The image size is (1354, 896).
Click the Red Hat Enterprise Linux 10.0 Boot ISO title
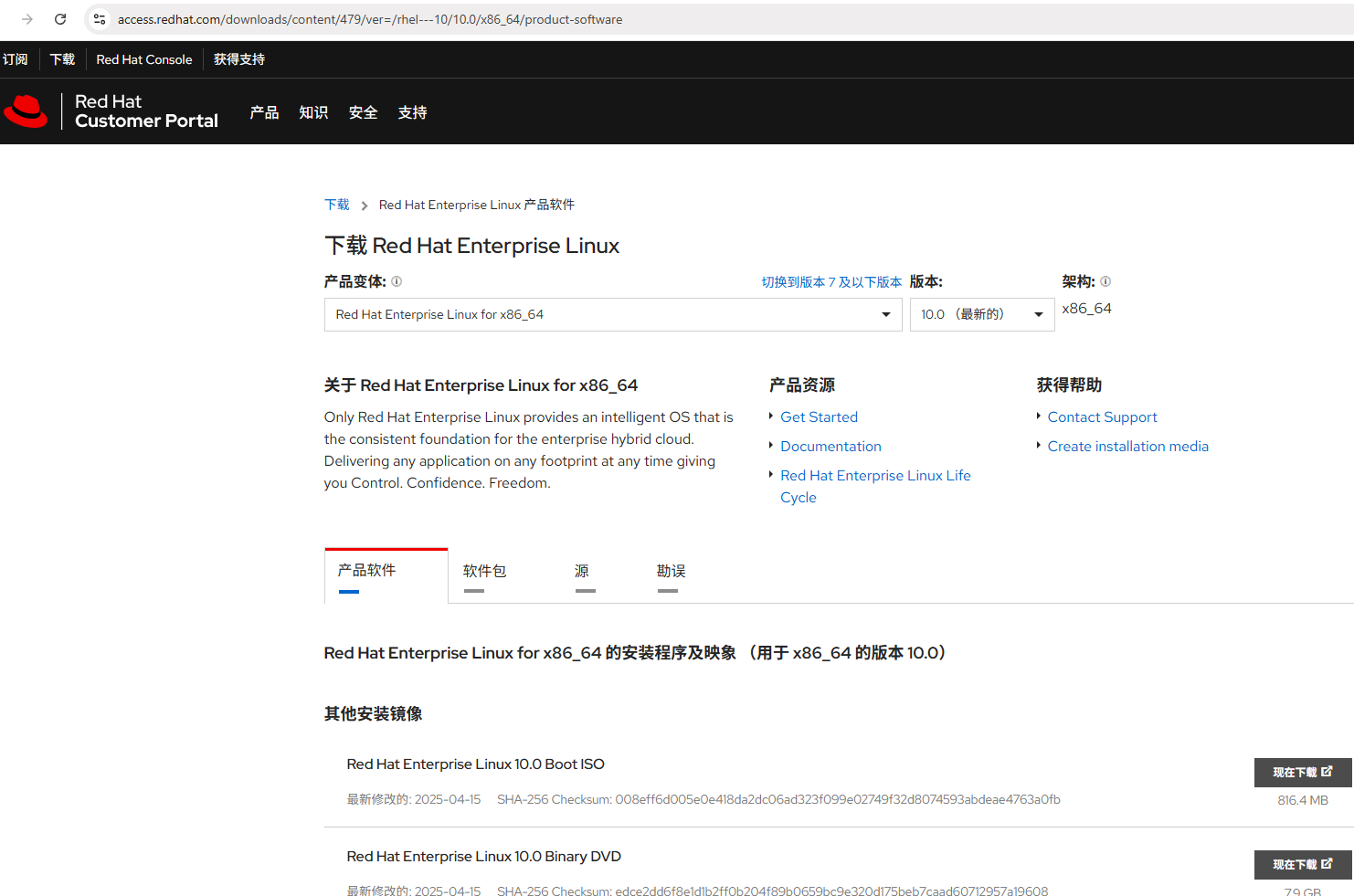coord(475,764)
